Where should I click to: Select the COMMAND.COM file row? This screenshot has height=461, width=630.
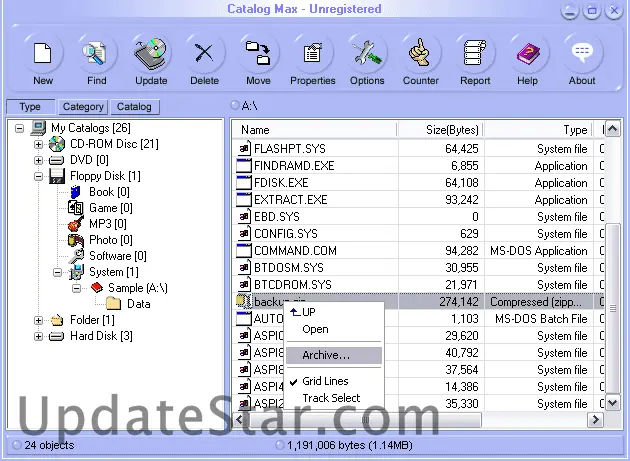(418, 251)
